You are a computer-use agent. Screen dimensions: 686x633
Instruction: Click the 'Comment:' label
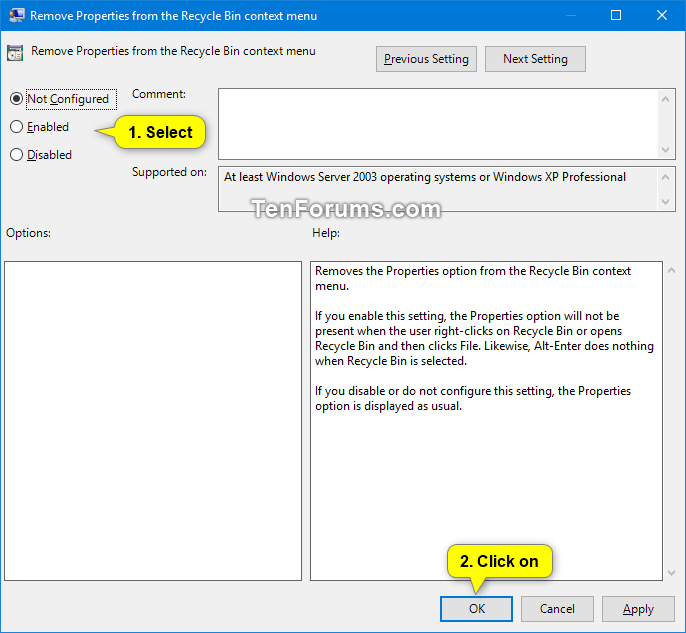(159, 94)
